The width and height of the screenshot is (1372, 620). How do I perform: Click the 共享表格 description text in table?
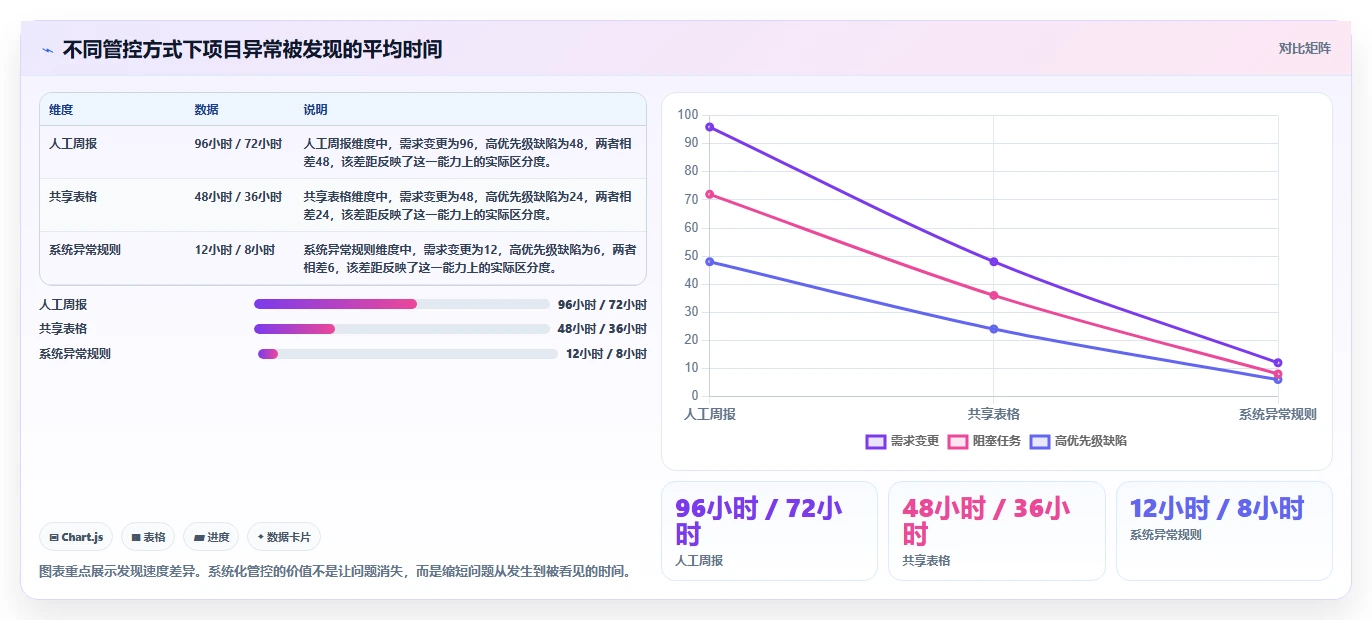tap(468, 205)
